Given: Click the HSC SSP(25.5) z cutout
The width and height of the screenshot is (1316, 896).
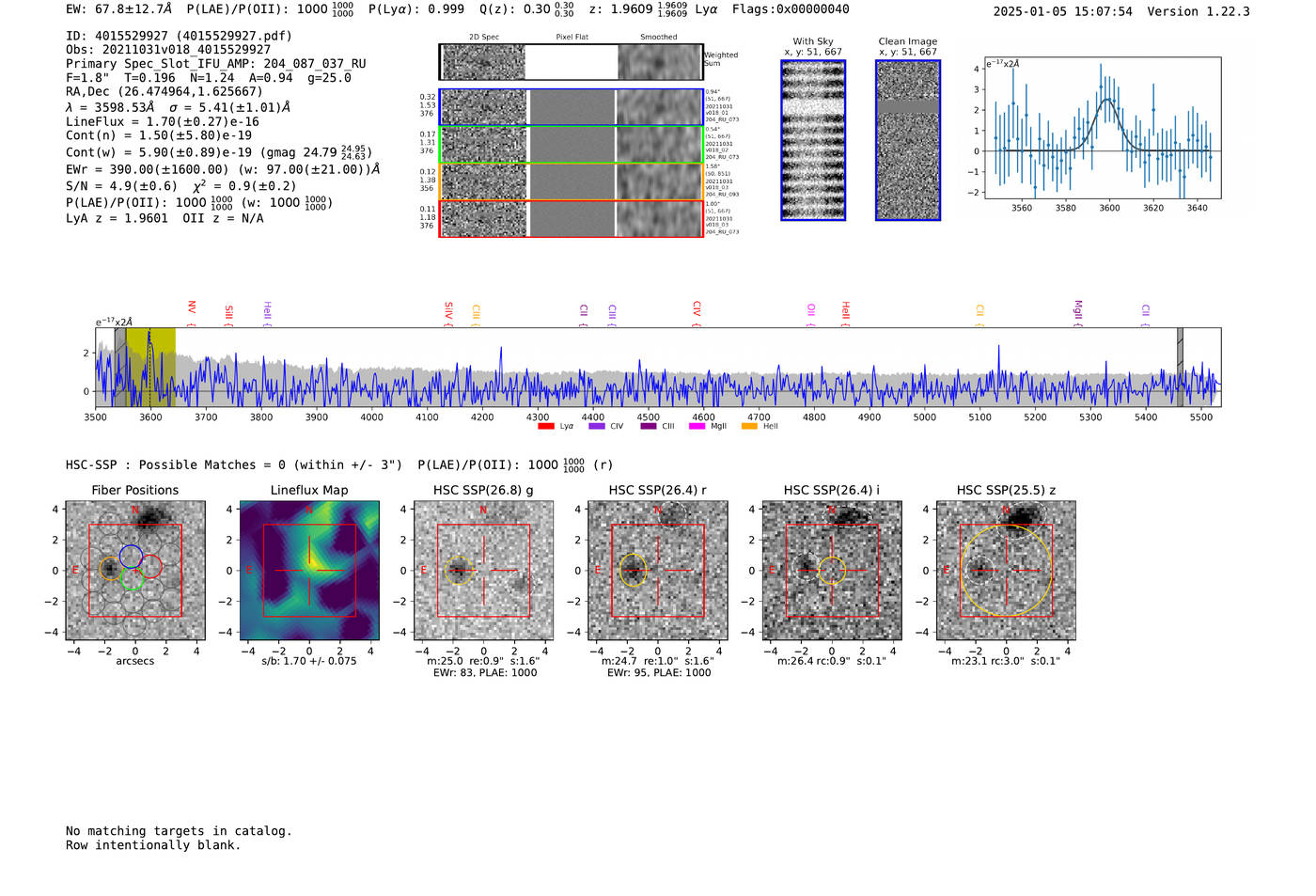Looking at the screenshot, I should 1006,571.
